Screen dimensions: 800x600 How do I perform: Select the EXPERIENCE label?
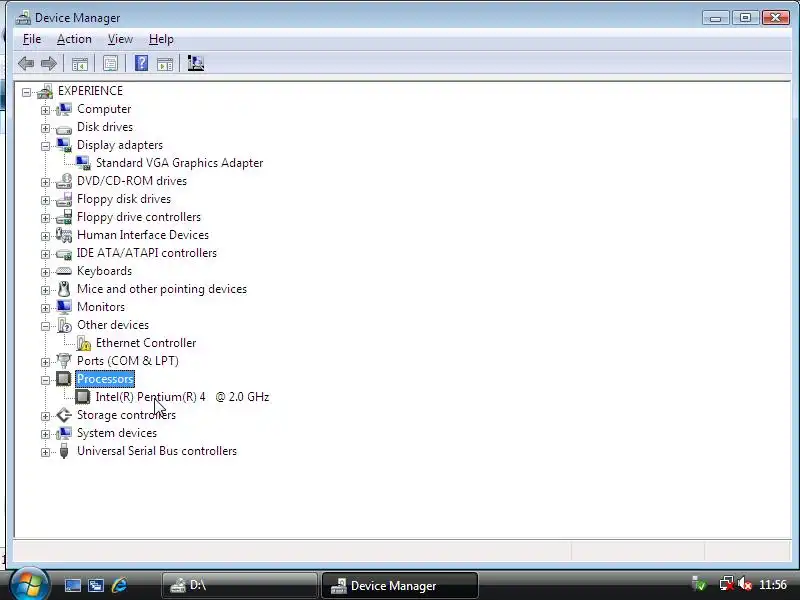[90, 91]
